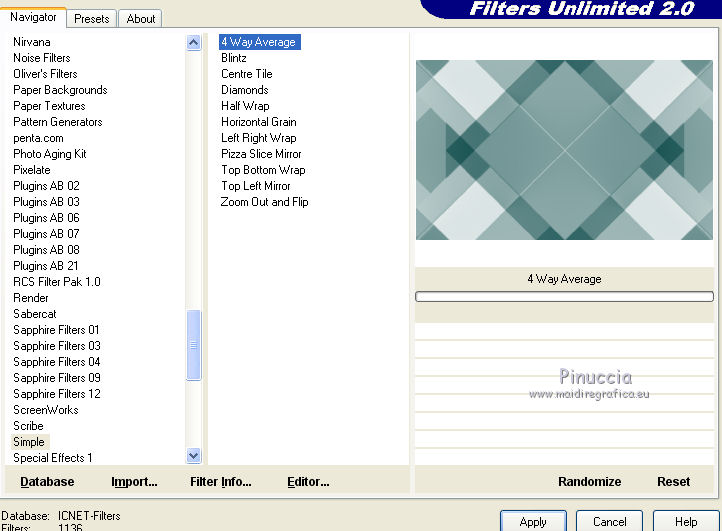
Task: Select Paper Backgrounds category
Action: click(60, 90)
